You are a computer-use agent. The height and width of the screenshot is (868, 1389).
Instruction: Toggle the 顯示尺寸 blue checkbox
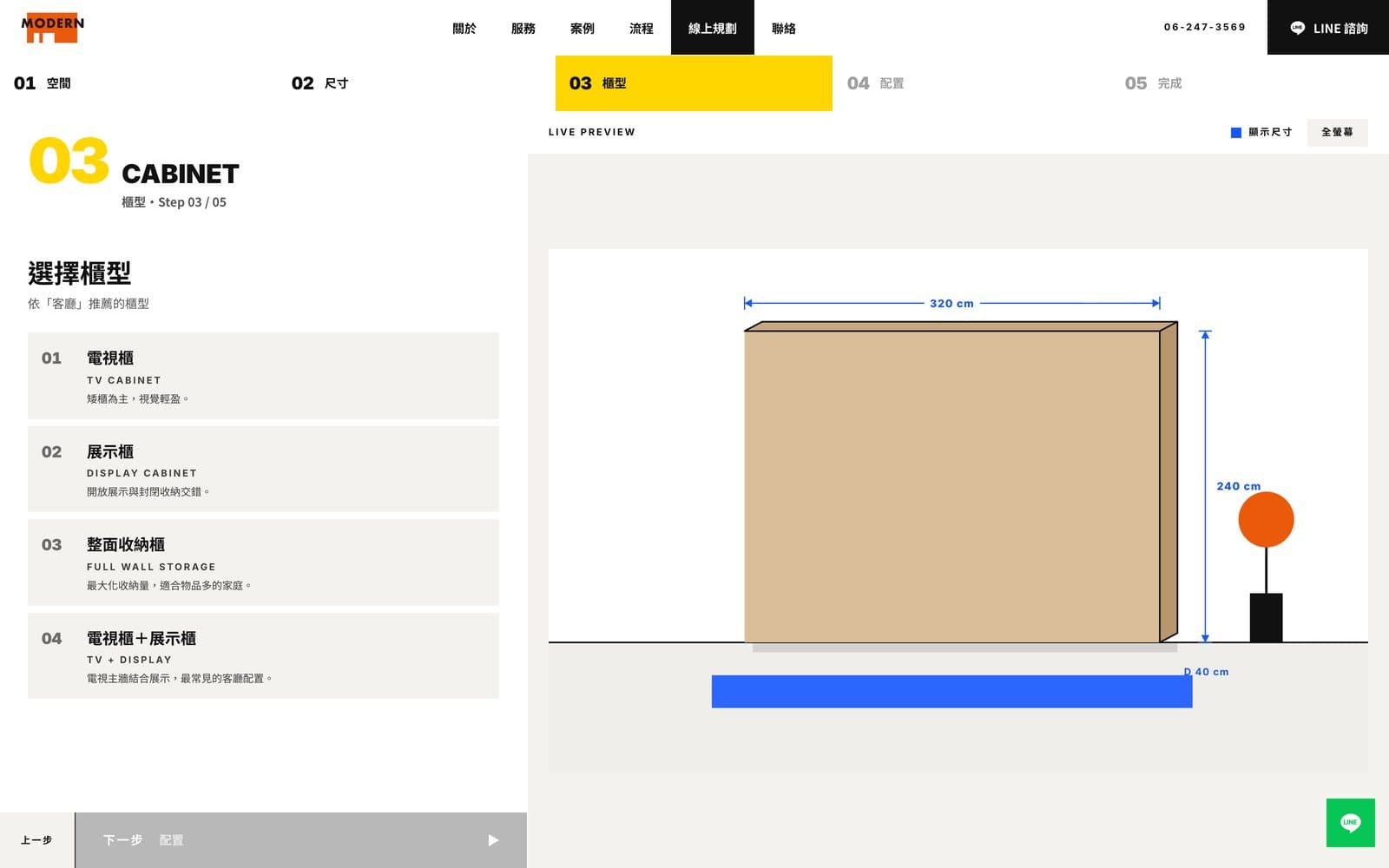tap(1236, 133)
